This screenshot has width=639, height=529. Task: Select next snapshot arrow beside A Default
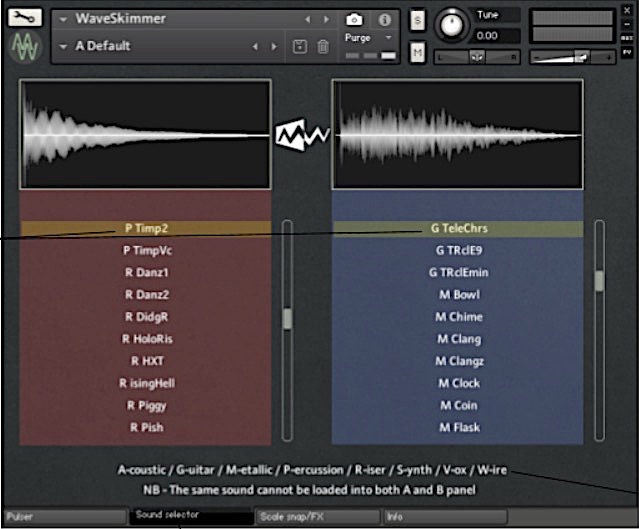(x=274, y=46)
